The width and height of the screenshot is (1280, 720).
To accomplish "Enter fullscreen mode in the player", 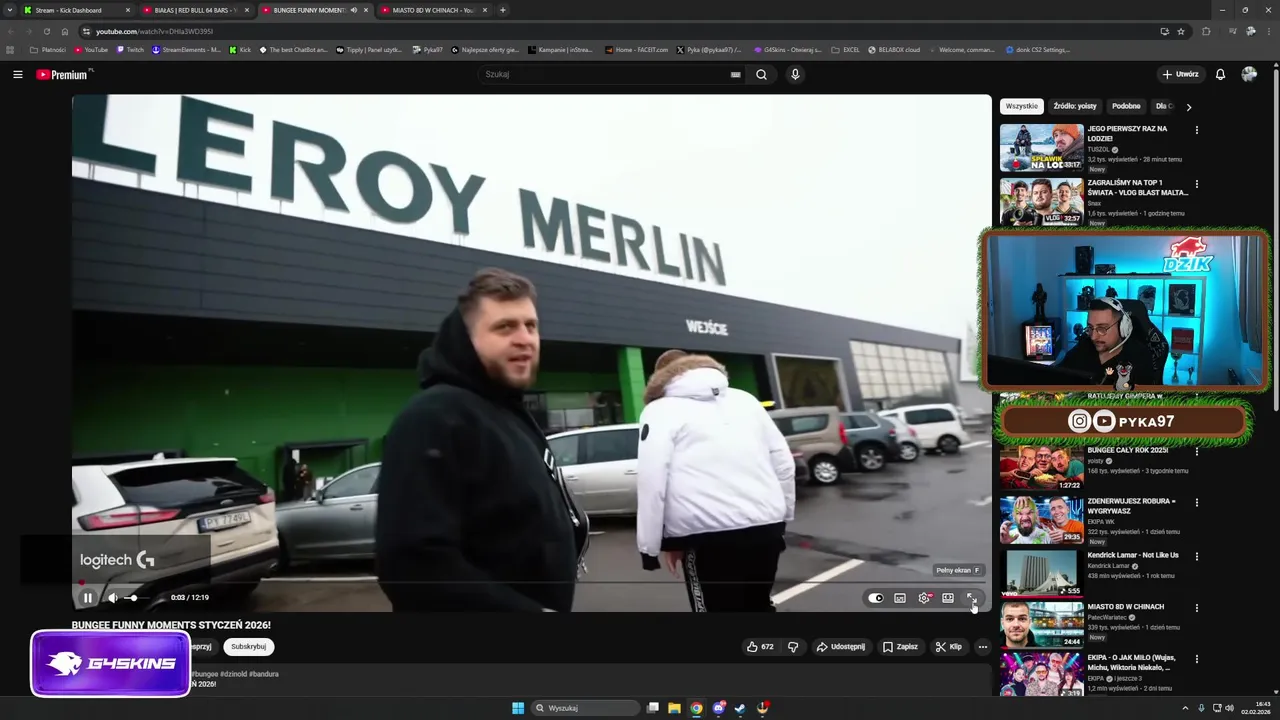I will pyautogui.click(x=971, y=598).
